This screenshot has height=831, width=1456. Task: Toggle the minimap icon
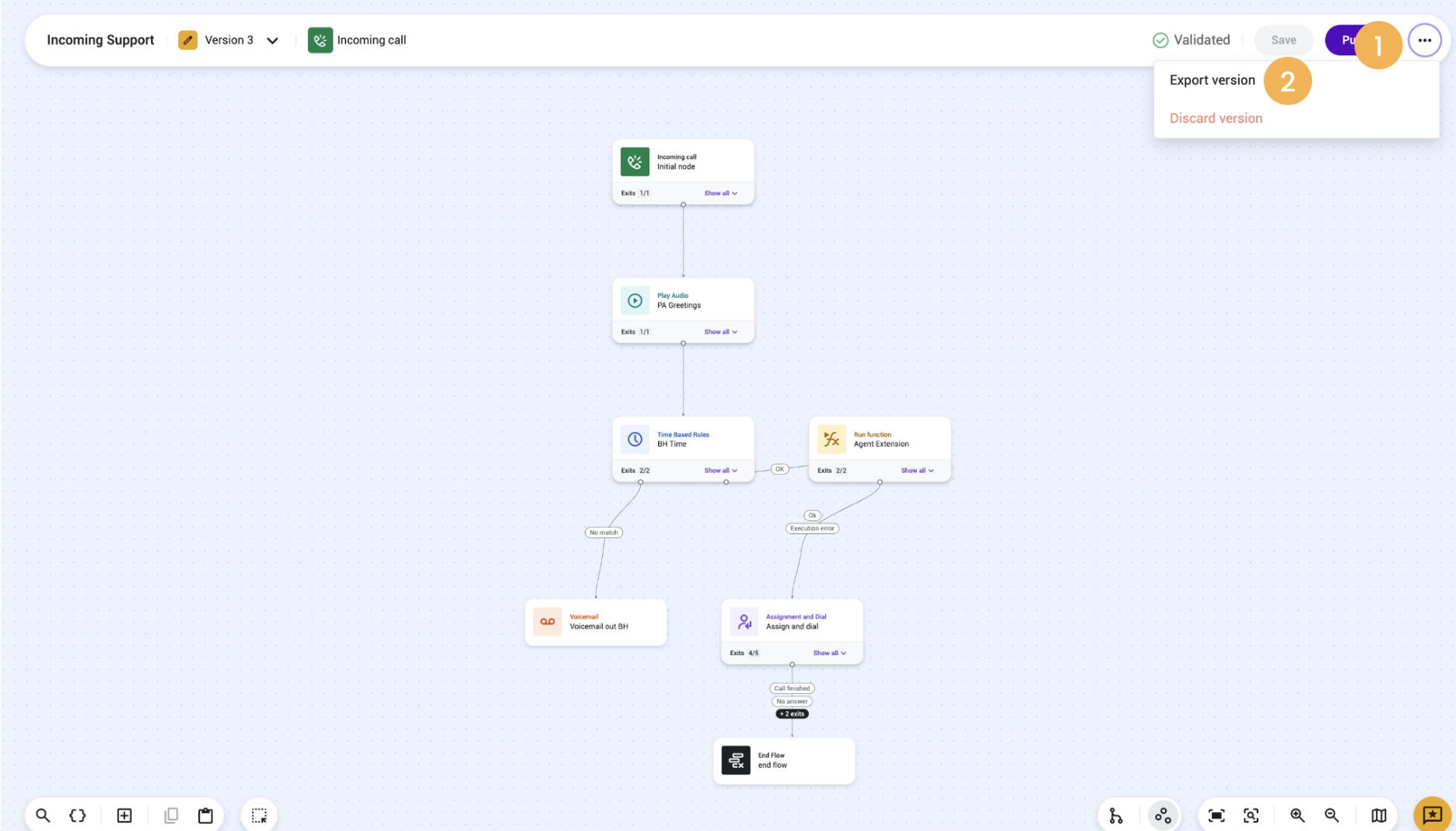(x=1378, y=815)
